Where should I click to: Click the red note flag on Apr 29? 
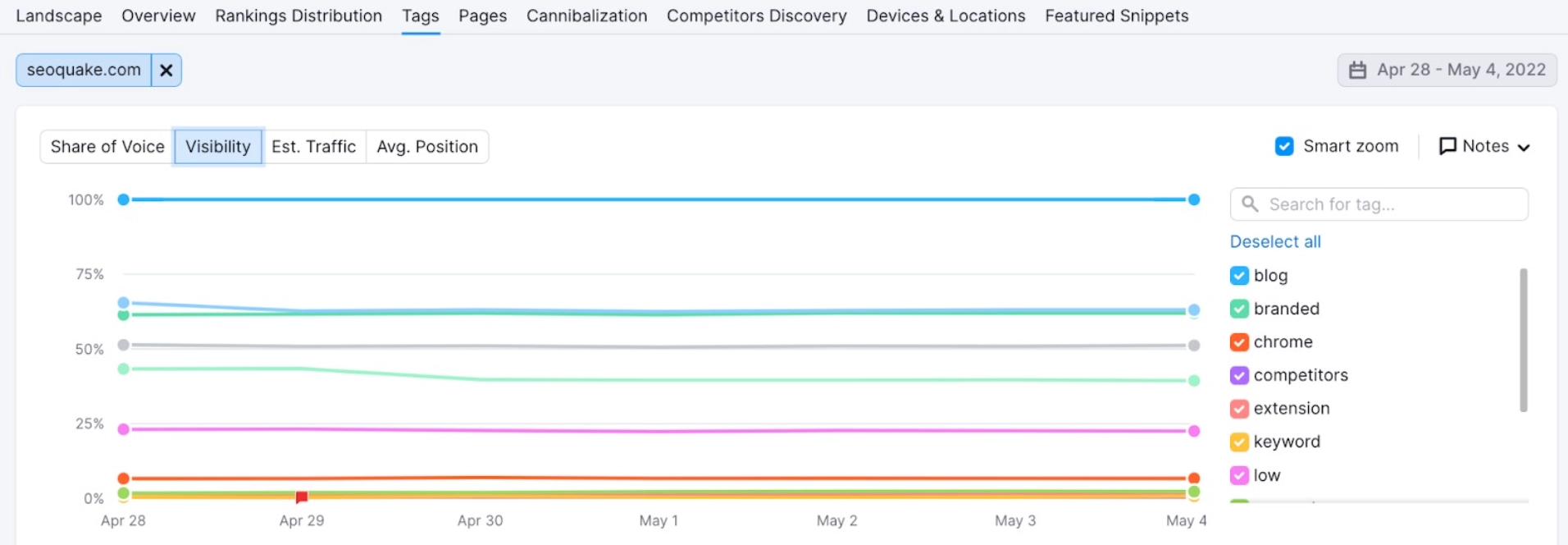point(302,497)
